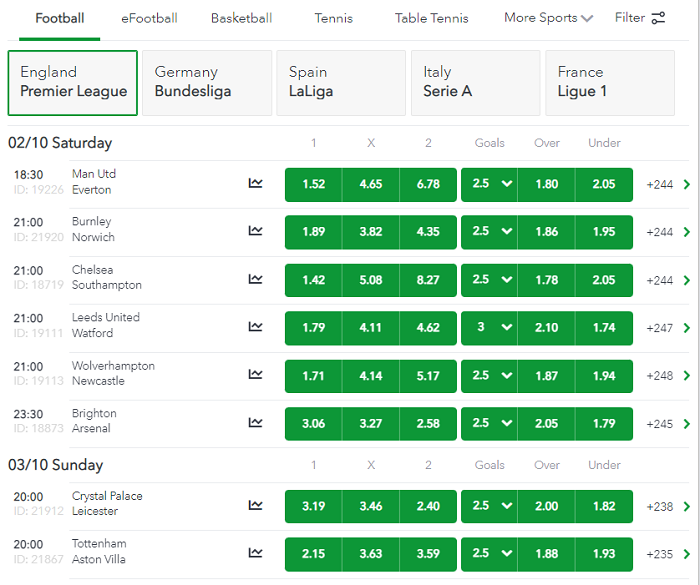Open goals 3 dropdown for Leeds United match
The height and width of the screenshot is (585, 700).
pos(489,328)
